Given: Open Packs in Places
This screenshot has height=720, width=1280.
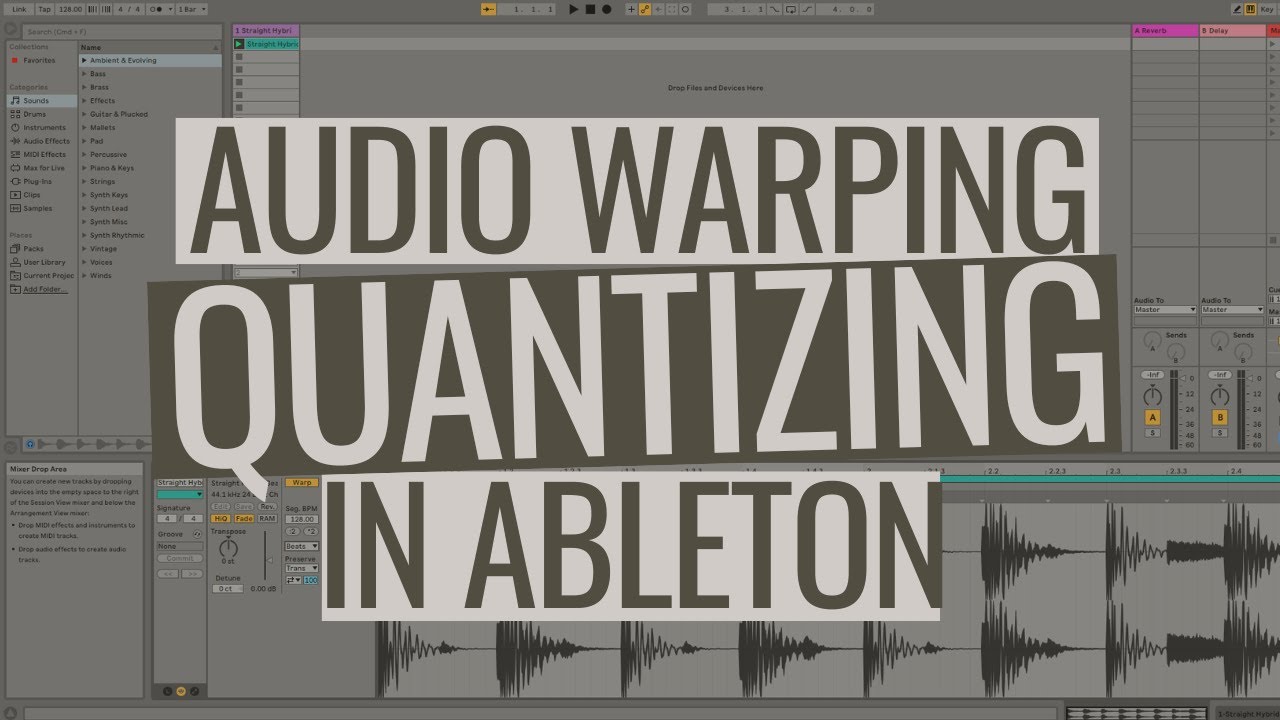Looking at the screenshot, I should tap(33, 249).
